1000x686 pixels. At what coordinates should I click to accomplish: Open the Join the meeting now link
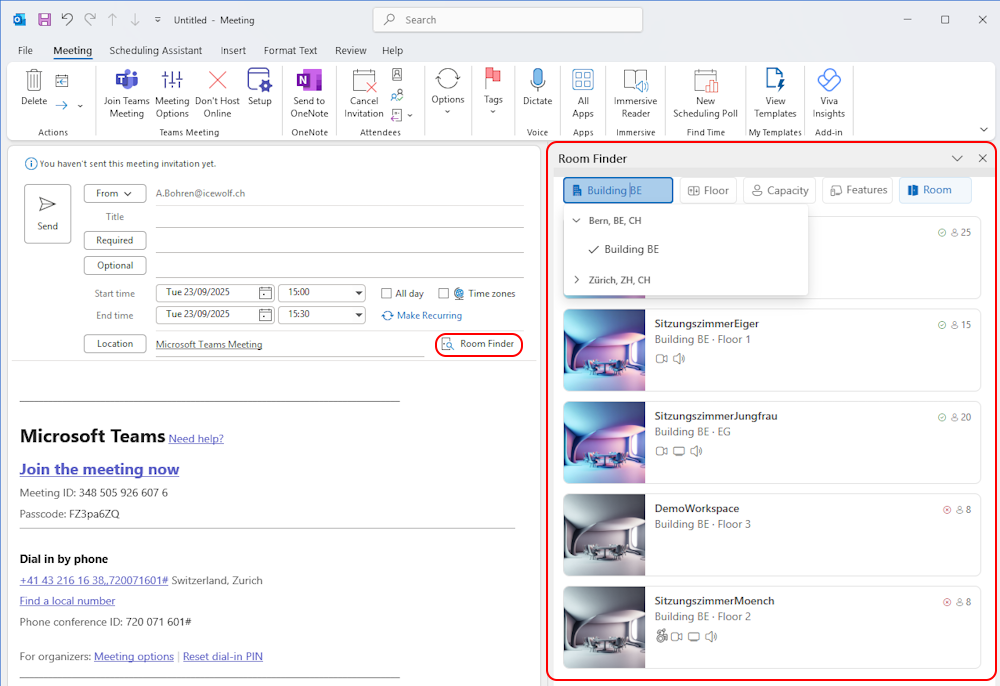pyautogui.click(x=99, y=469)
